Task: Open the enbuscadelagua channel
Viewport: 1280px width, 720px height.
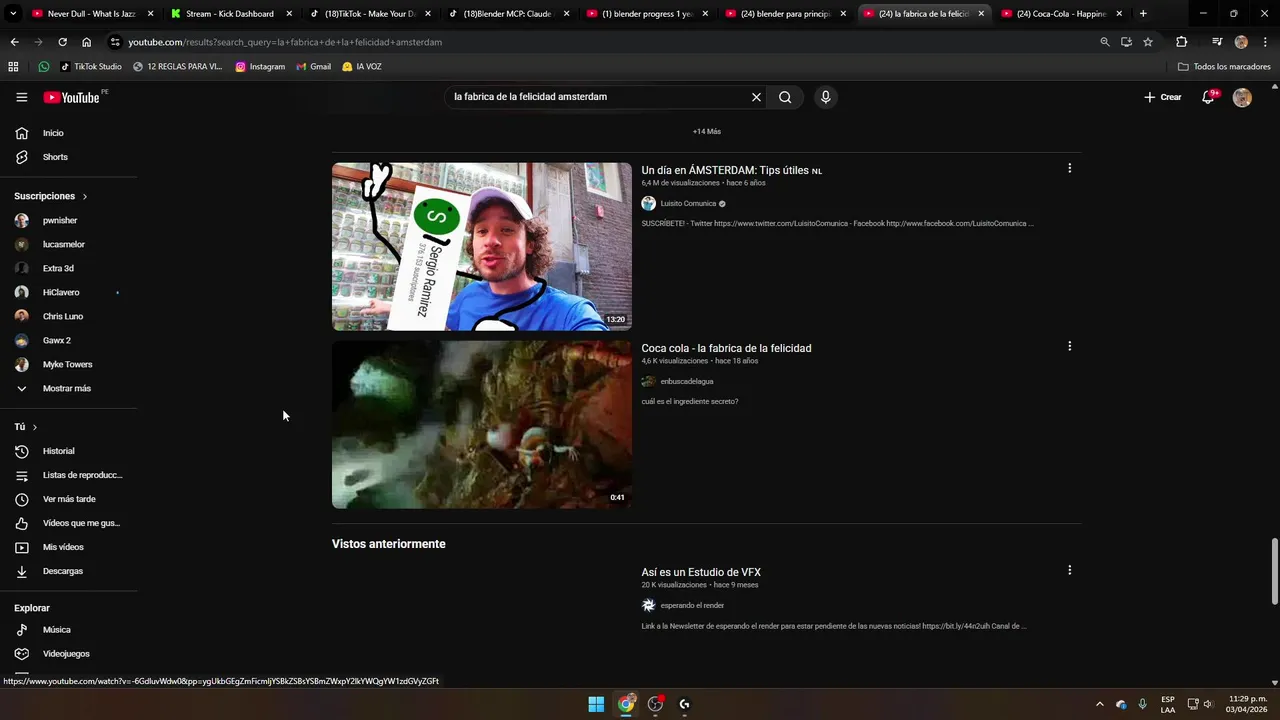Action: (x=687, y=382)
